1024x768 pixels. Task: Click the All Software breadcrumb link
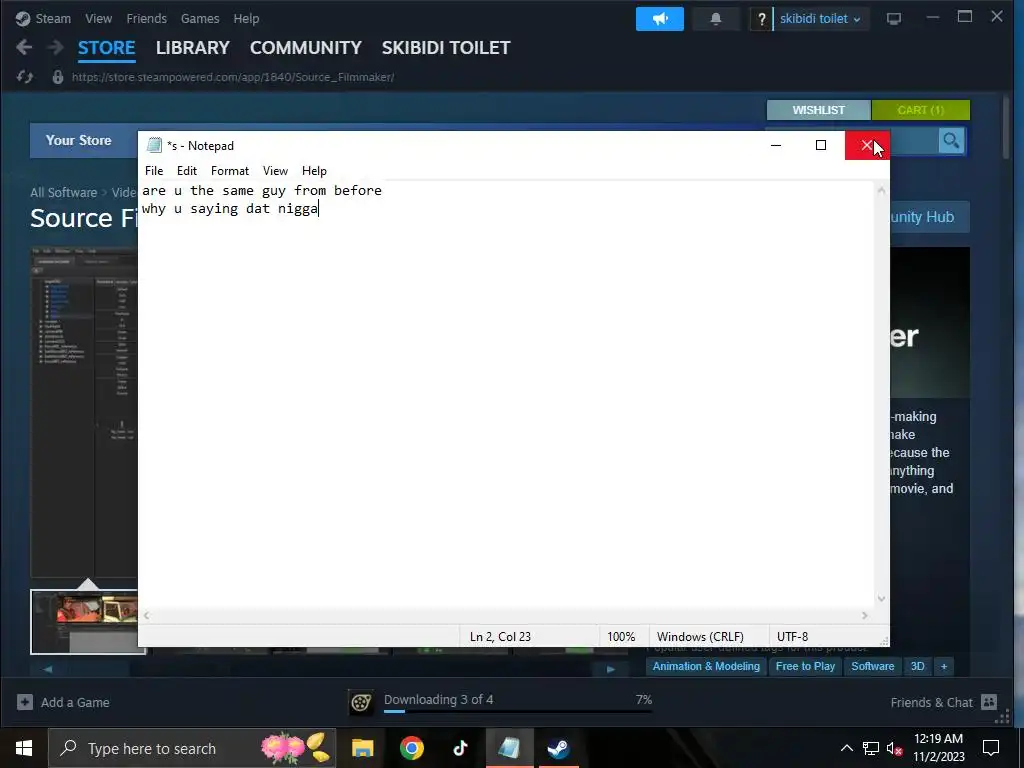63,192
